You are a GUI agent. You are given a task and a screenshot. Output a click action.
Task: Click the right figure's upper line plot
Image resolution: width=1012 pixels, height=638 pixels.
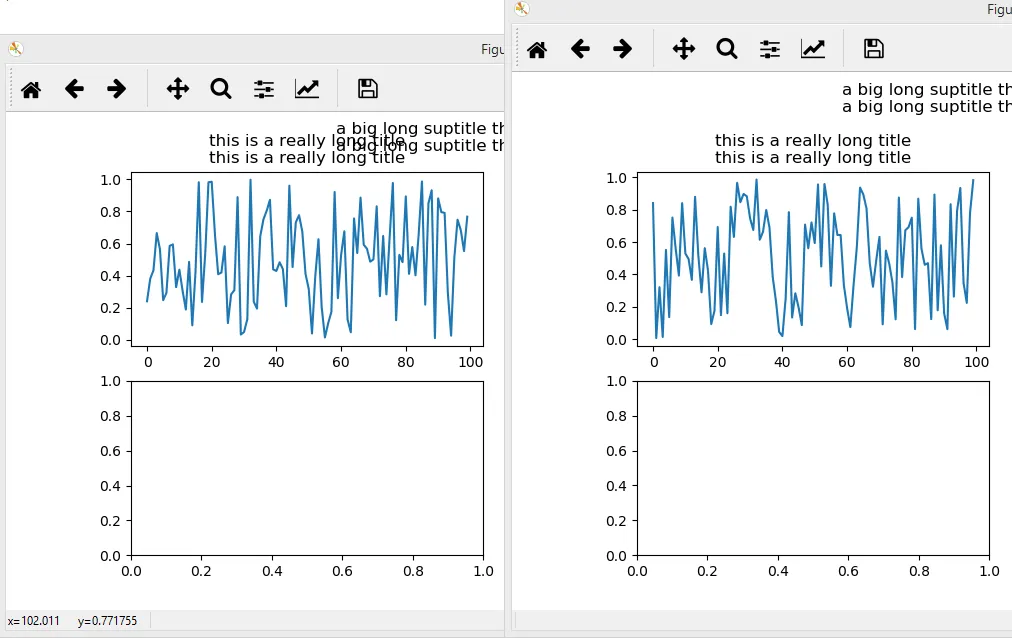[x=813, y=259]
